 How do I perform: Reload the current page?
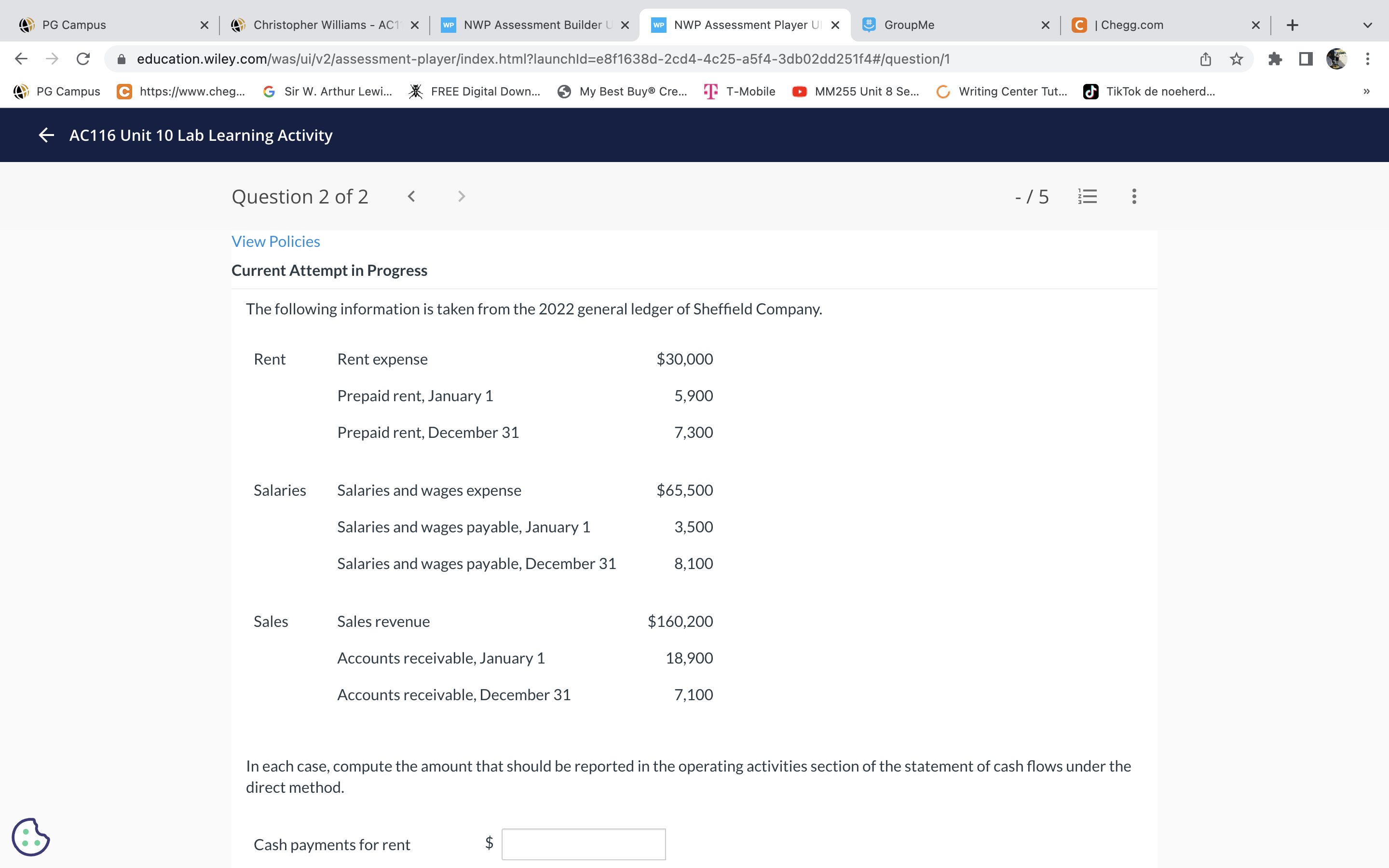tap(83, 59)
